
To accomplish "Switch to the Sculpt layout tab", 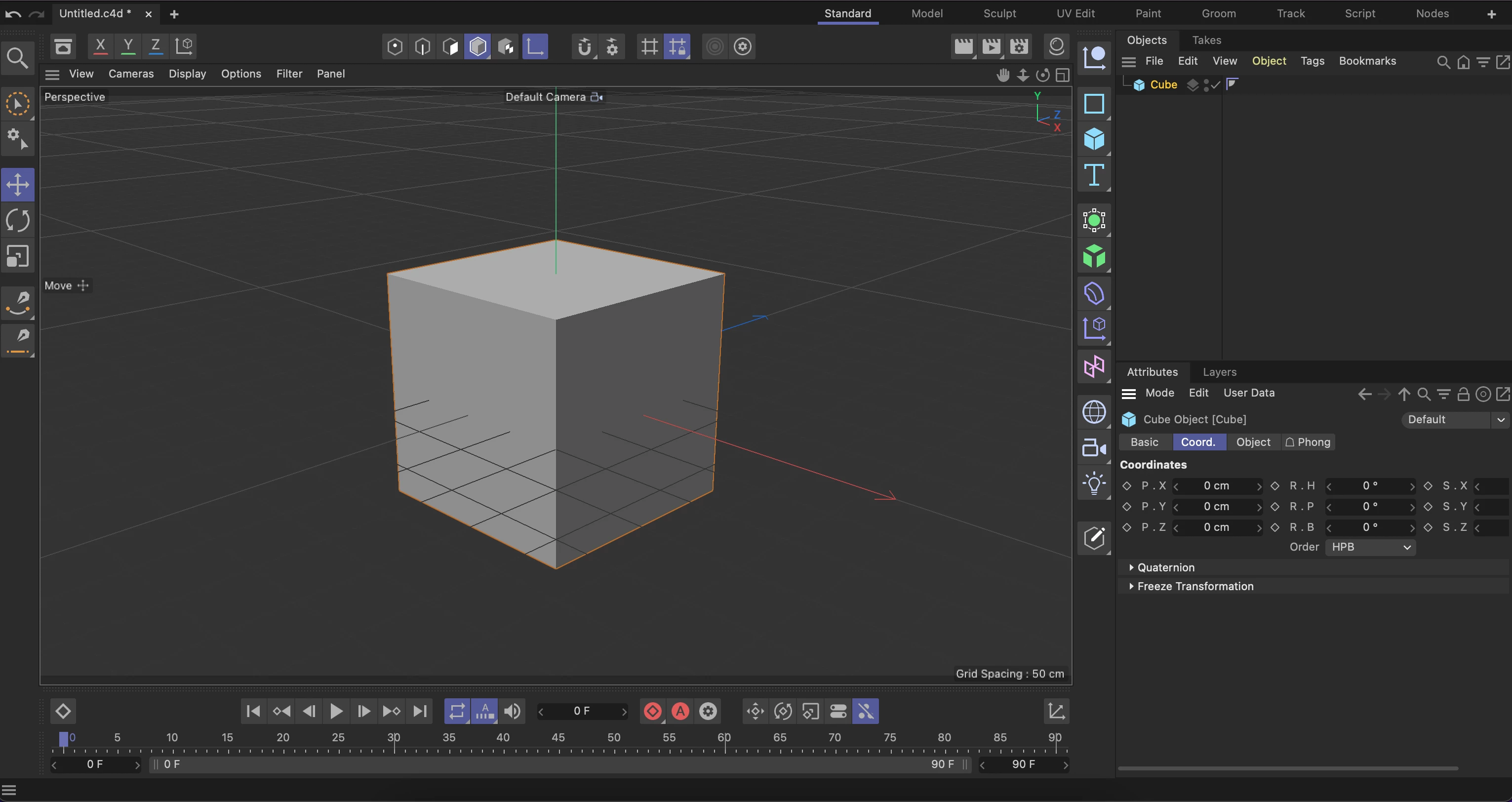I will [999, 13].
